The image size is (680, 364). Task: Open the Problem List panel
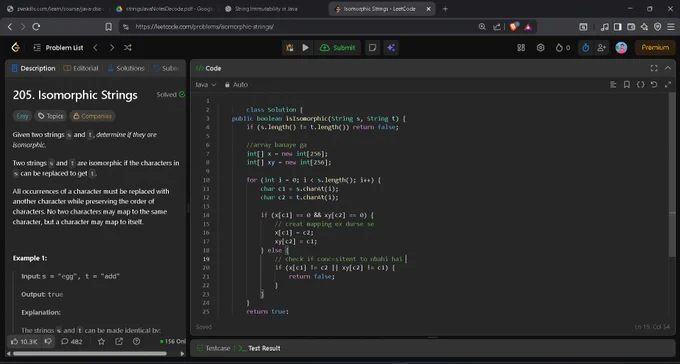click(59, 48)
